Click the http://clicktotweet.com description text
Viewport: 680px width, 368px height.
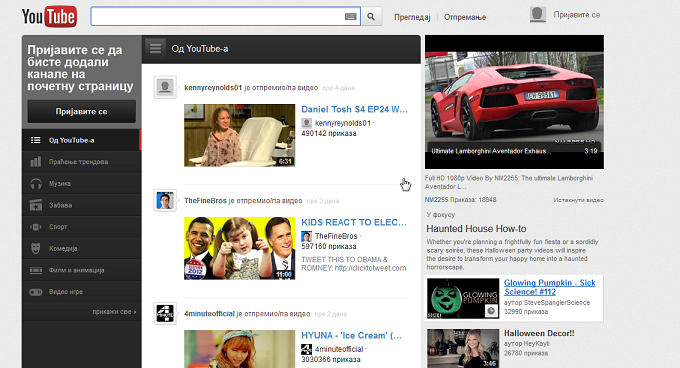point(370,268)
